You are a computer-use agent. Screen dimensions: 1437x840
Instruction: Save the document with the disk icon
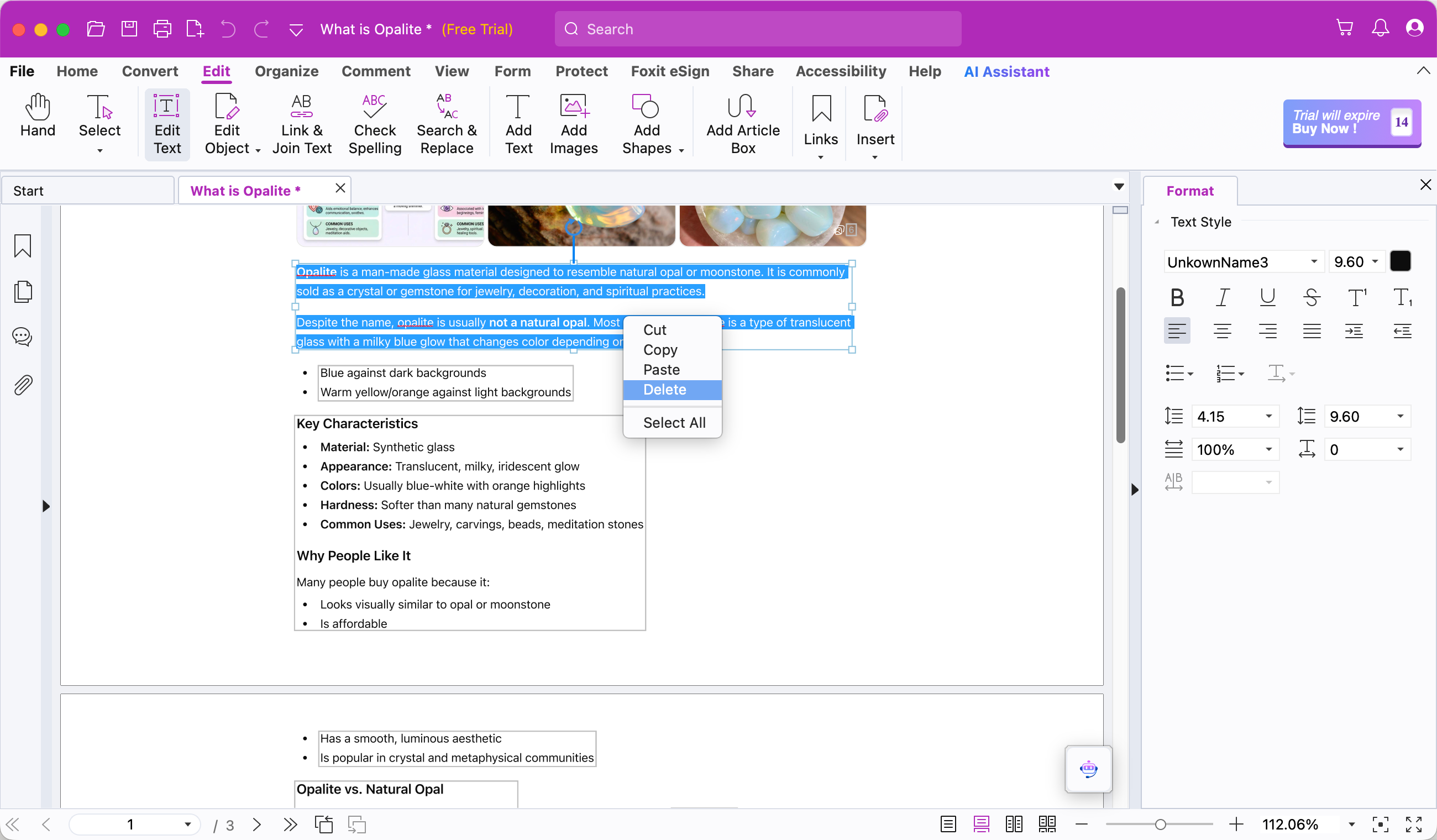coord(129,29)
